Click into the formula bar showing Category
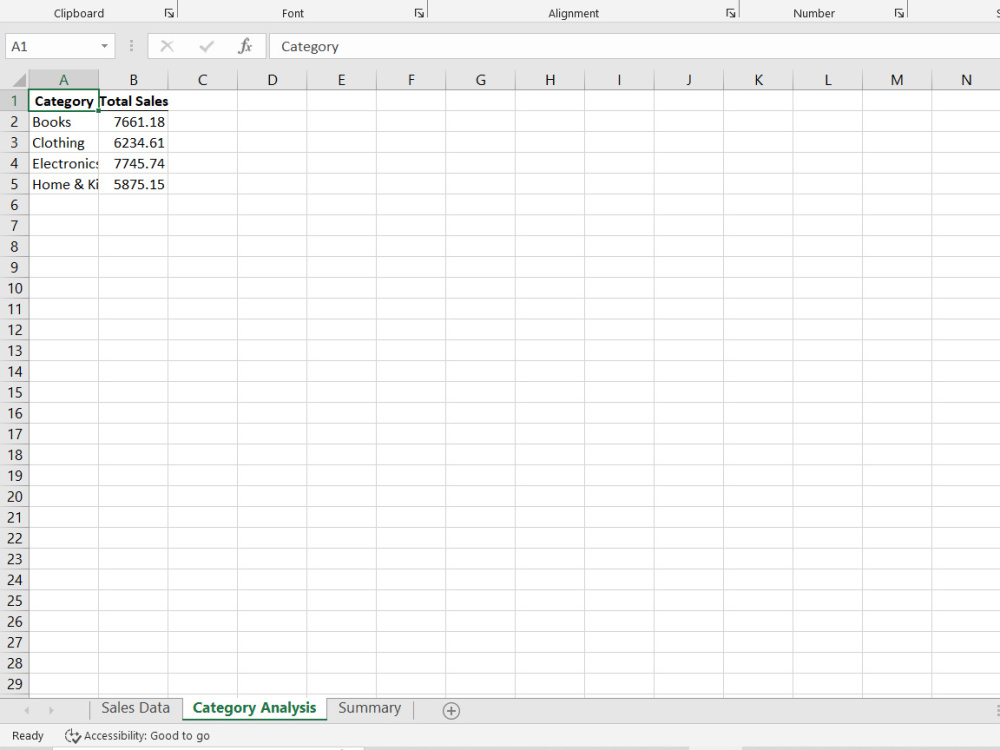The height and width of the screenshot is (750, 1000). [635, 46]
